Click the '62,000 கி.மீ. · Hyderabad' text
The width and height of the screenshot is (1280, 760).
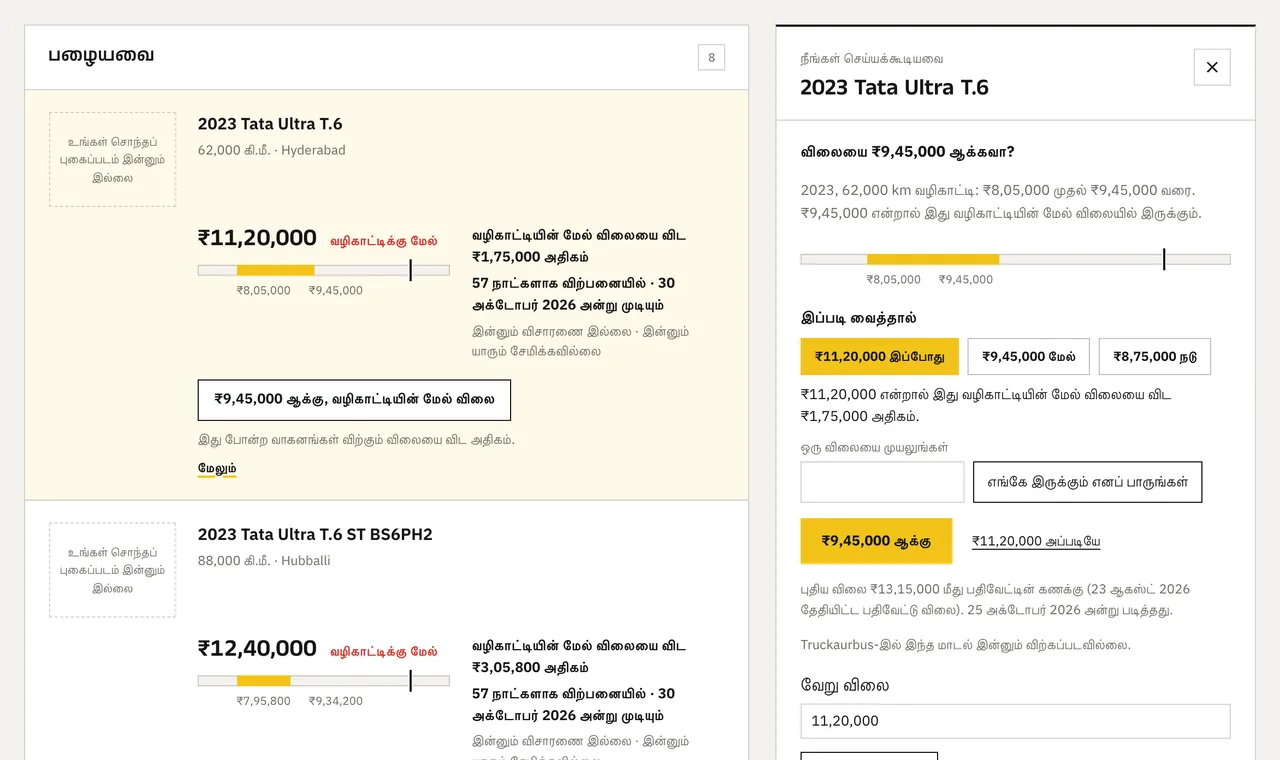(272, 150)
